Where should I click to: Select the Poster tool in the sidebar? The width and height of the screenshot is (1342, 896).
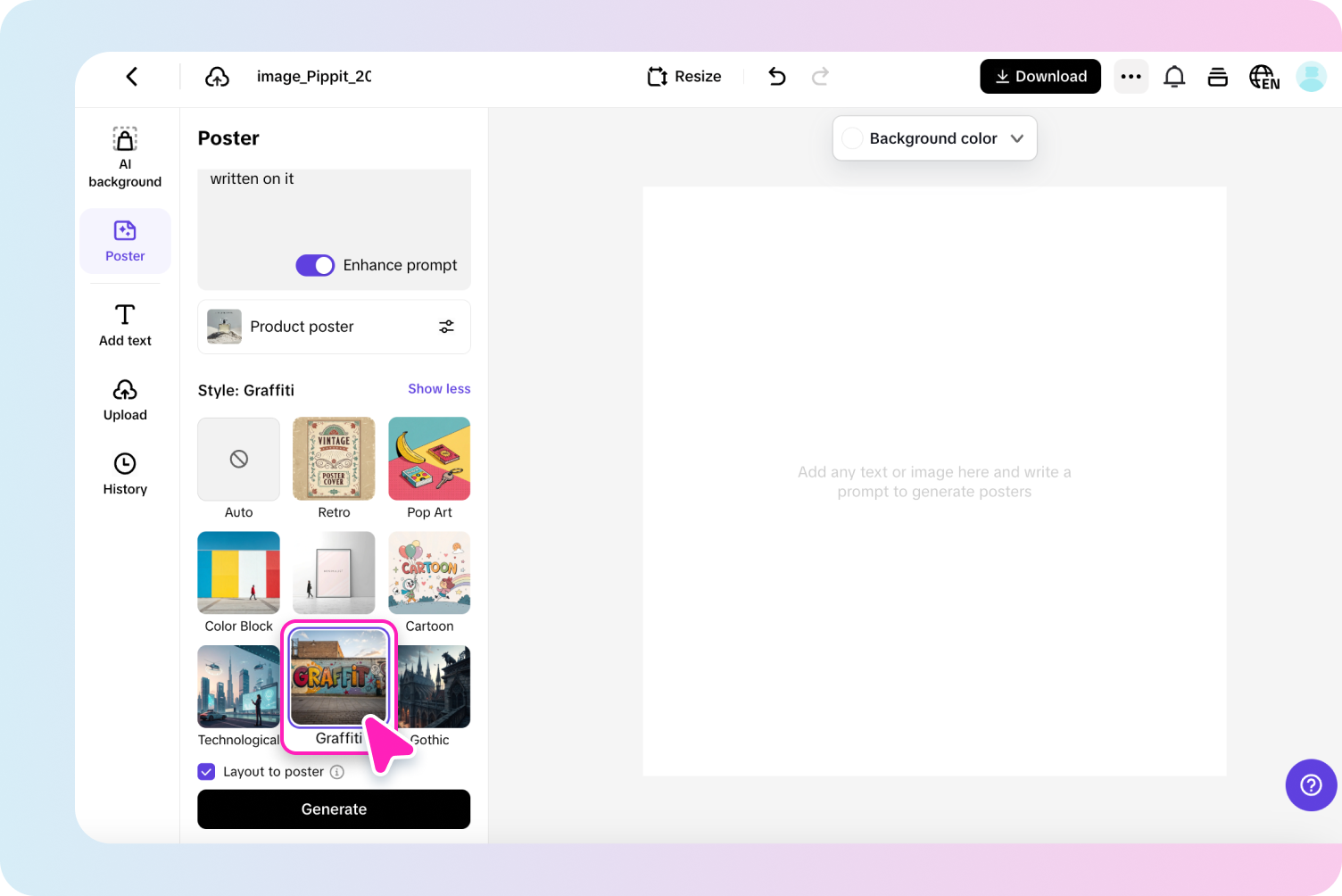click(125, 241)
